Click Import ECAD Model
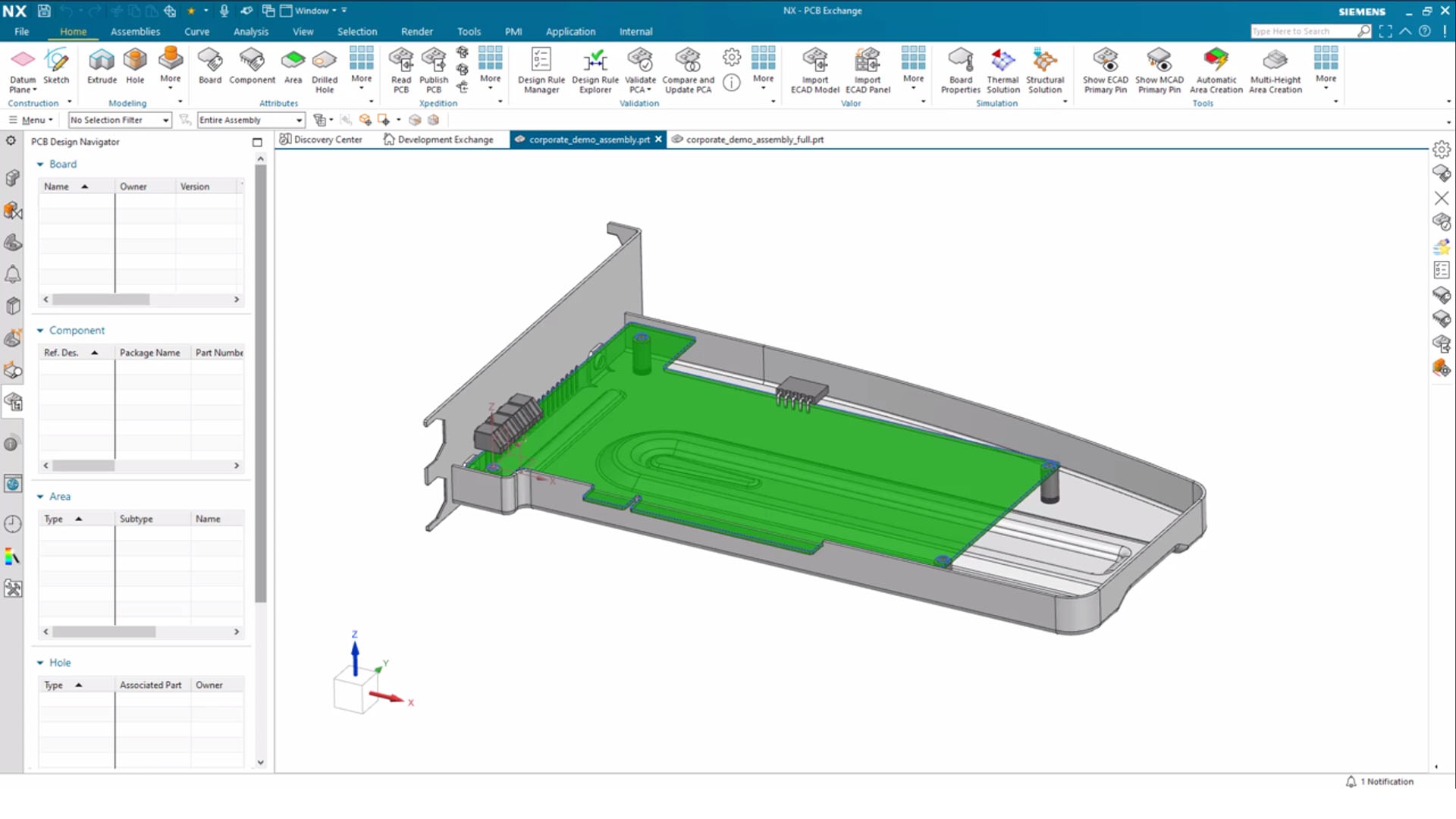Image resolution: width=1456 pixels, height=819 pixels. pos(815,68)
